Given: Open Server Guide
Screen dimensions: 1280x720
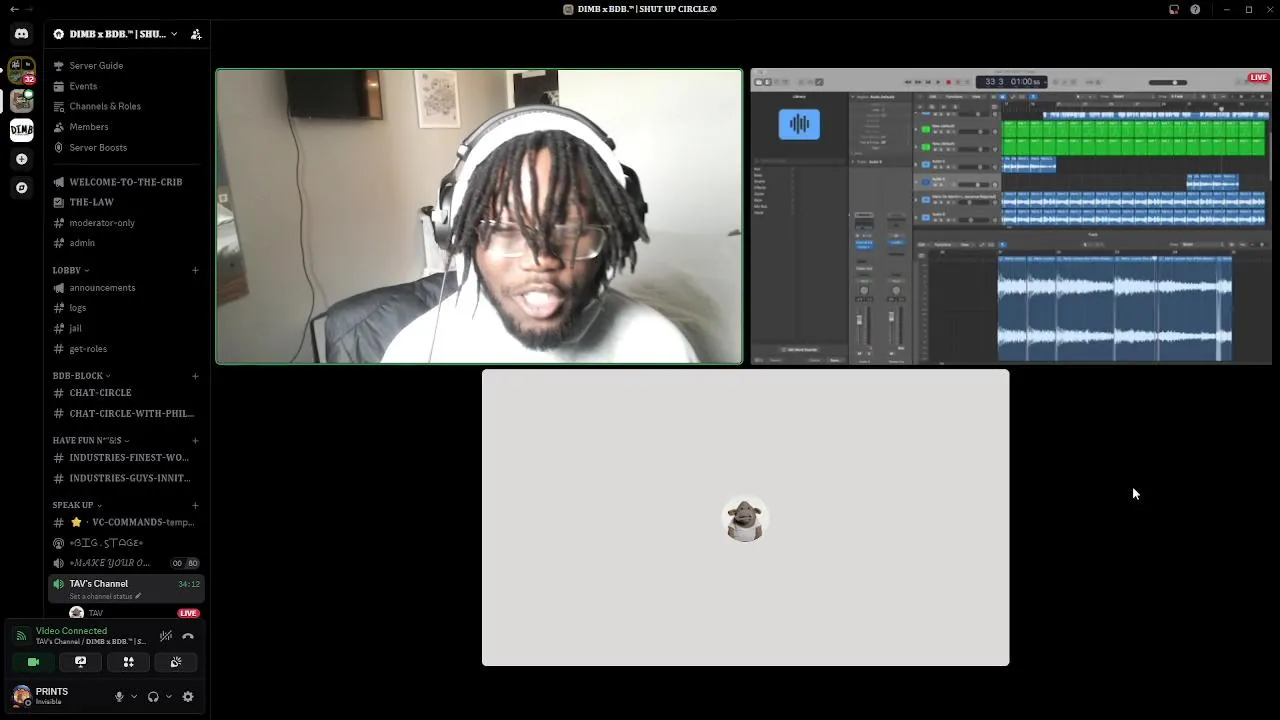Looking at the screenshot, I should 126,66.
